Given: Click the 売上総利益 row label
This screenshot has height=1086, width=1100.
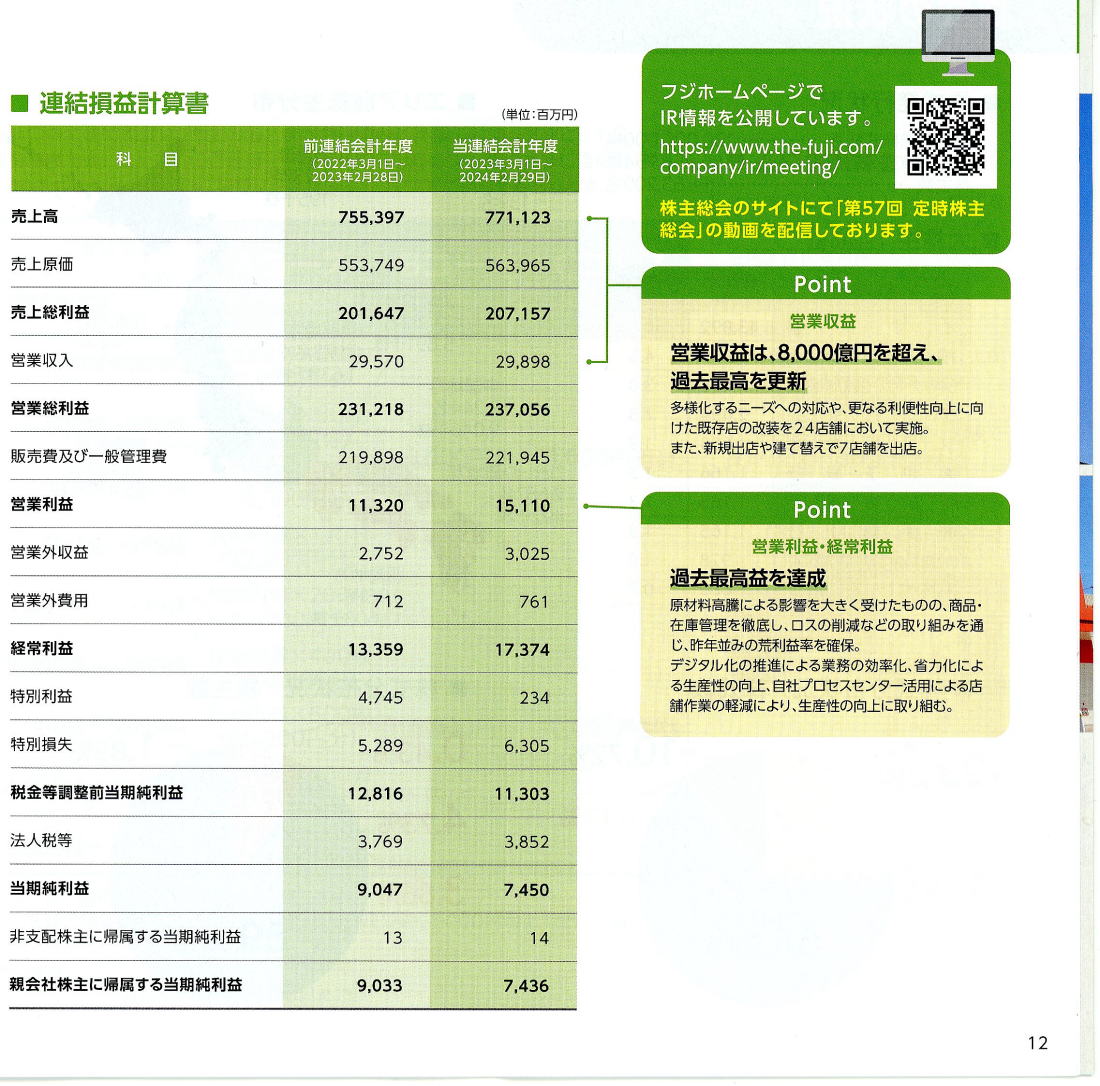Looking at the screenshot, I should (50, 312).
